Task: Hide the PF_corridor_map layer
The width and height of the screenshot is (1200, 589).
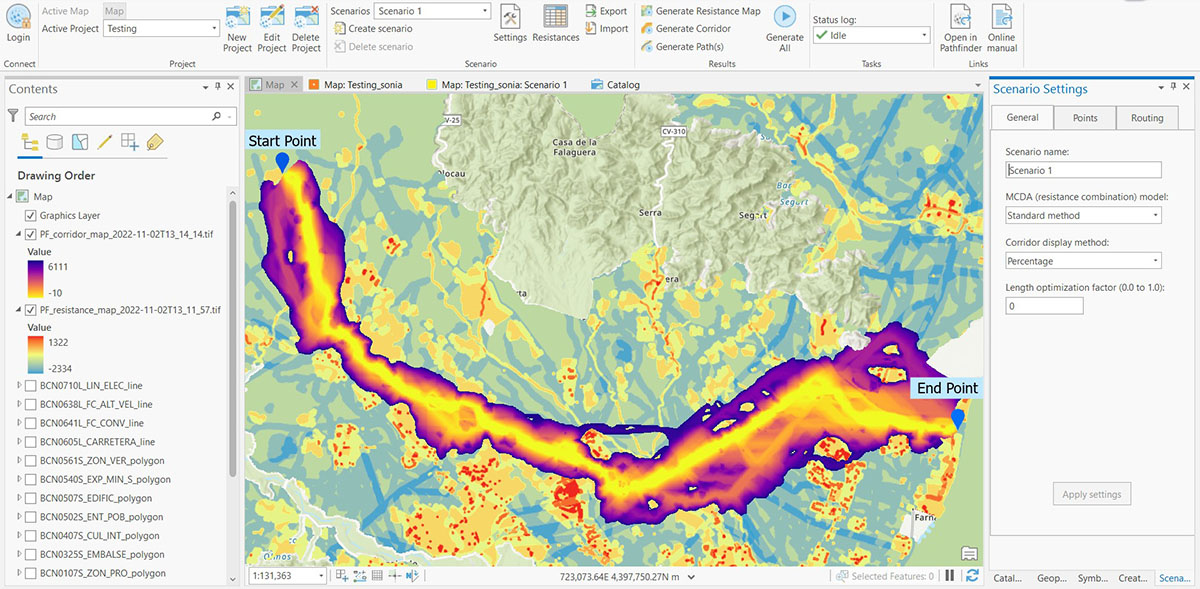Action: (x=33, y=235)
